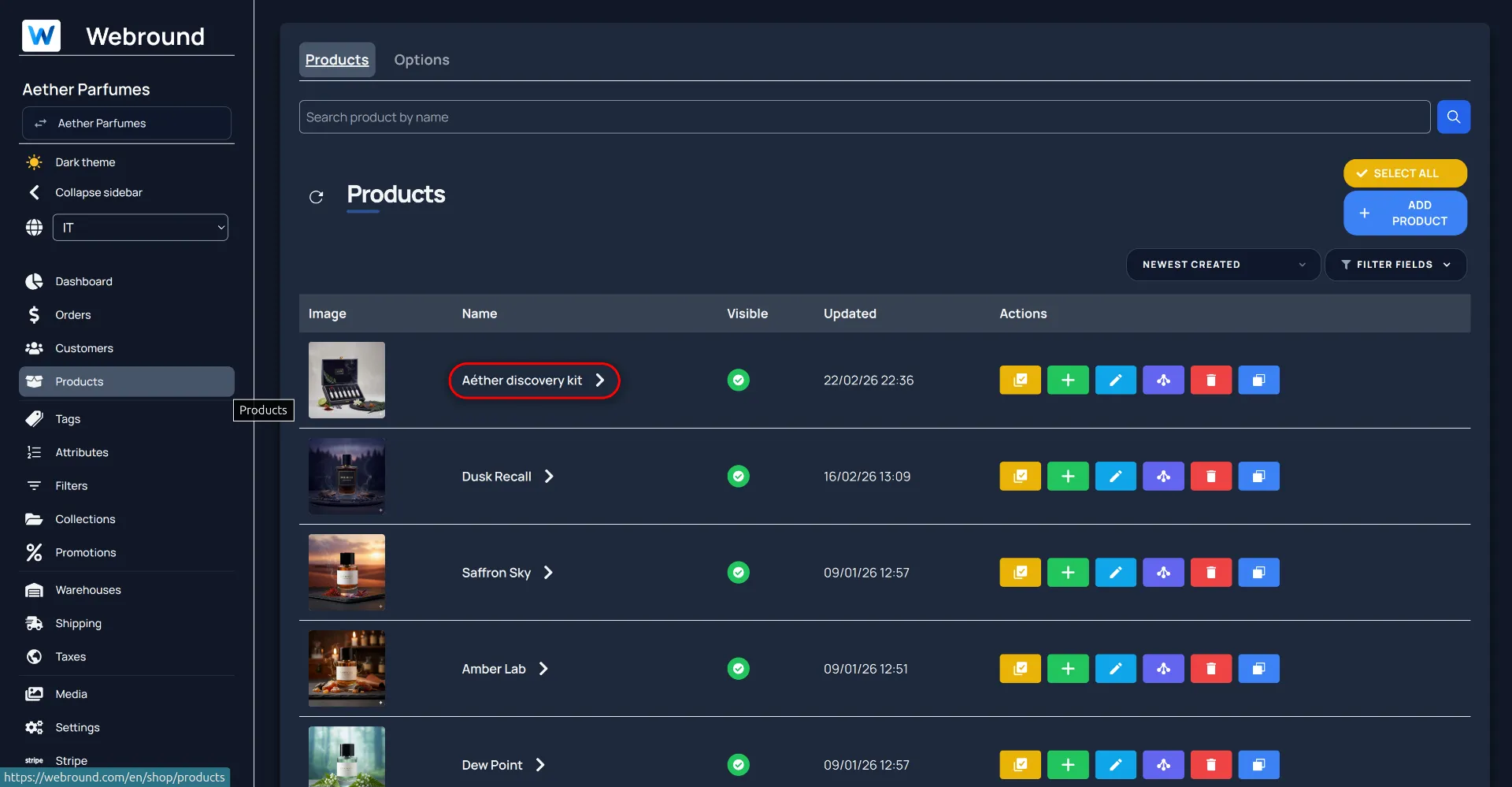
Task: Click the Search product by name field
Action: pyautogui.click(x=864, y=117)
